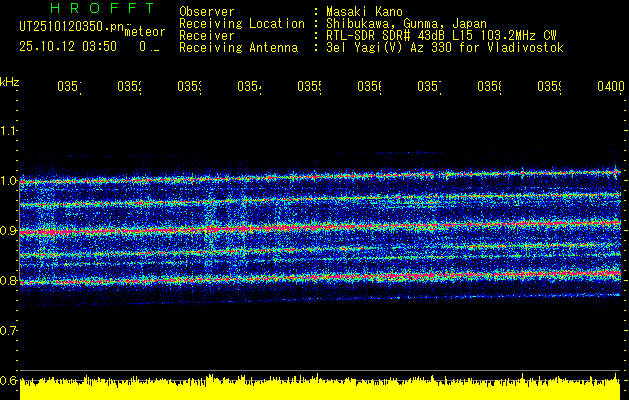Click the 0353 time marker
The width and height of the screenshot is (629, 400).
pyautogui.click(x=189, y=86)
